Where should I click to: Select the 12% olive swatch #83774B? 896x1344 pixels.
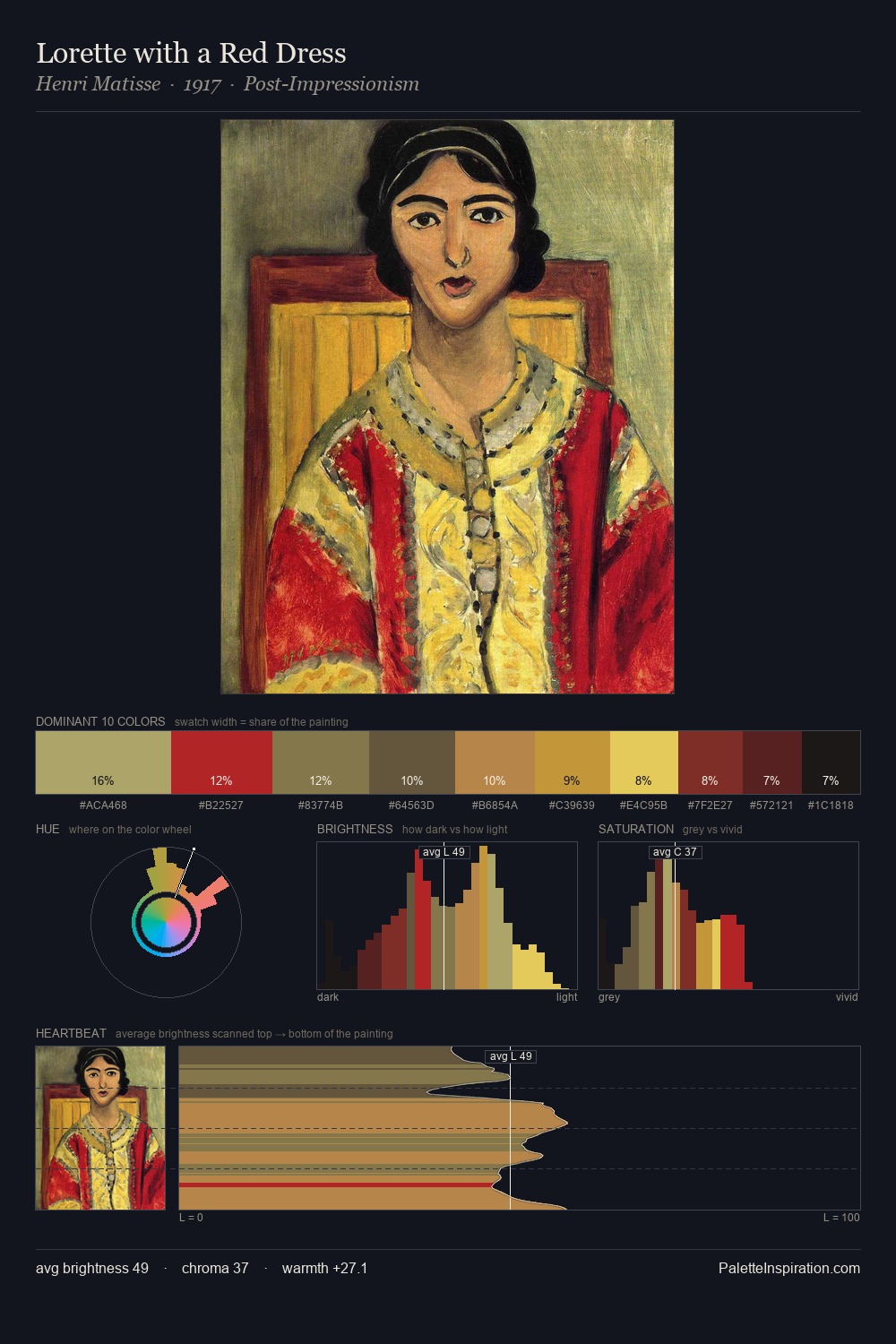pos(321,762)
